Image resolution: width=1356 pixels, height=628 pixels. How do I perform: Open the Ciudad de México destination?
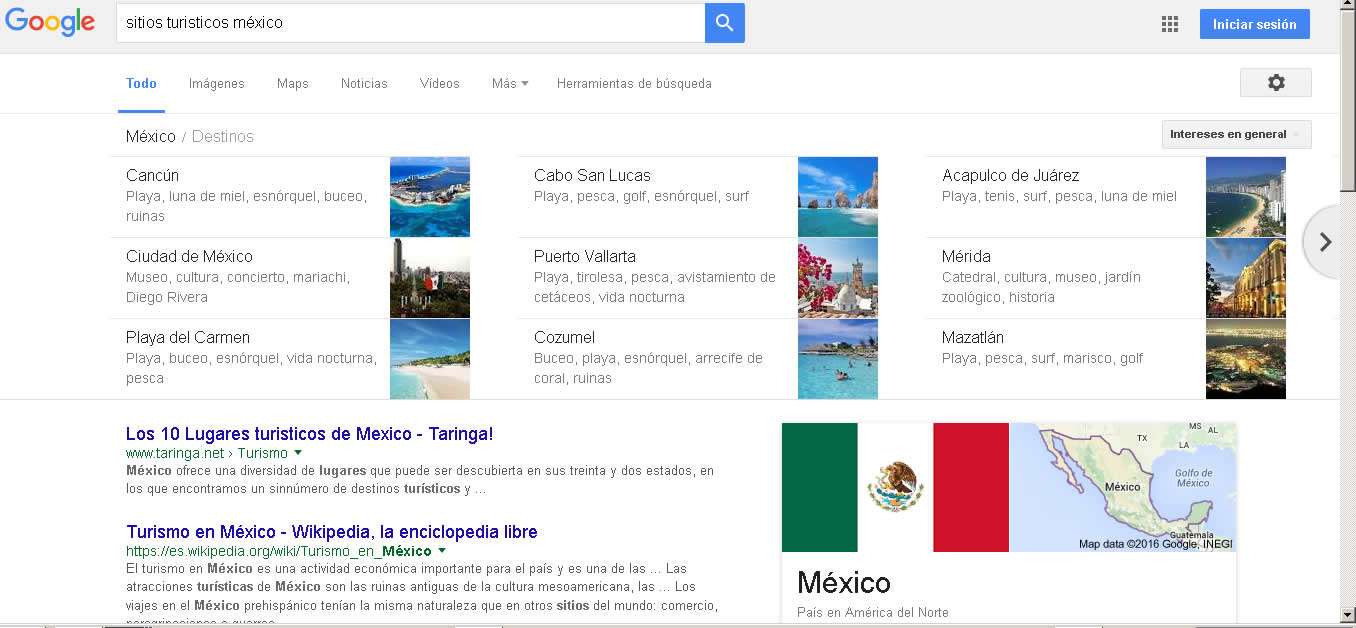click(189, 256)
